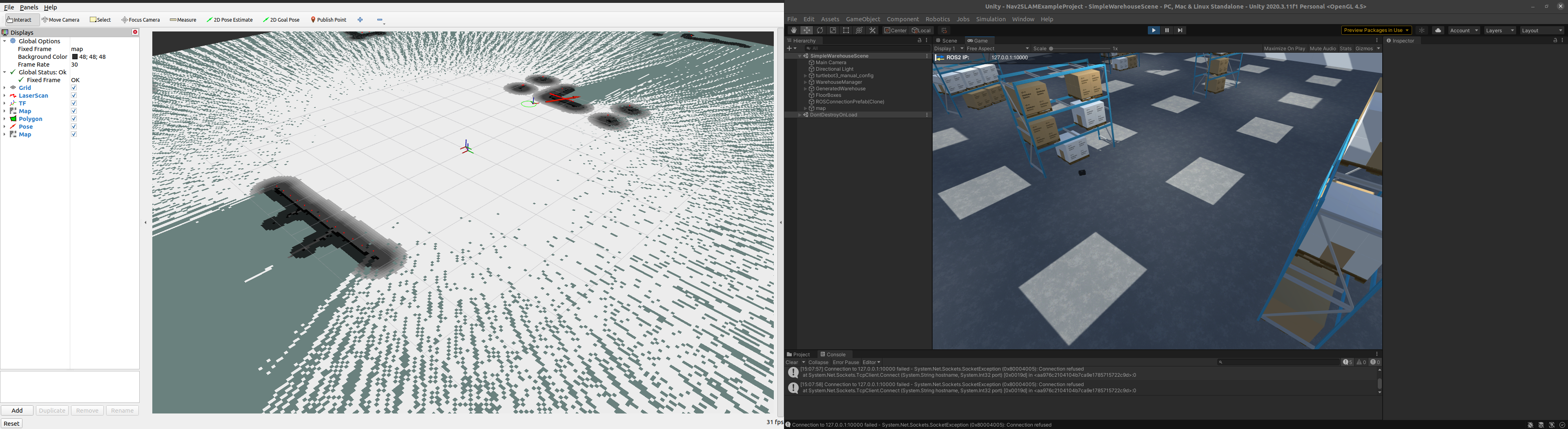The width and height of the screenshot is (1568, 429).
Task: Toggle Stats overlay in Game view
Action: pos(1345,49)
